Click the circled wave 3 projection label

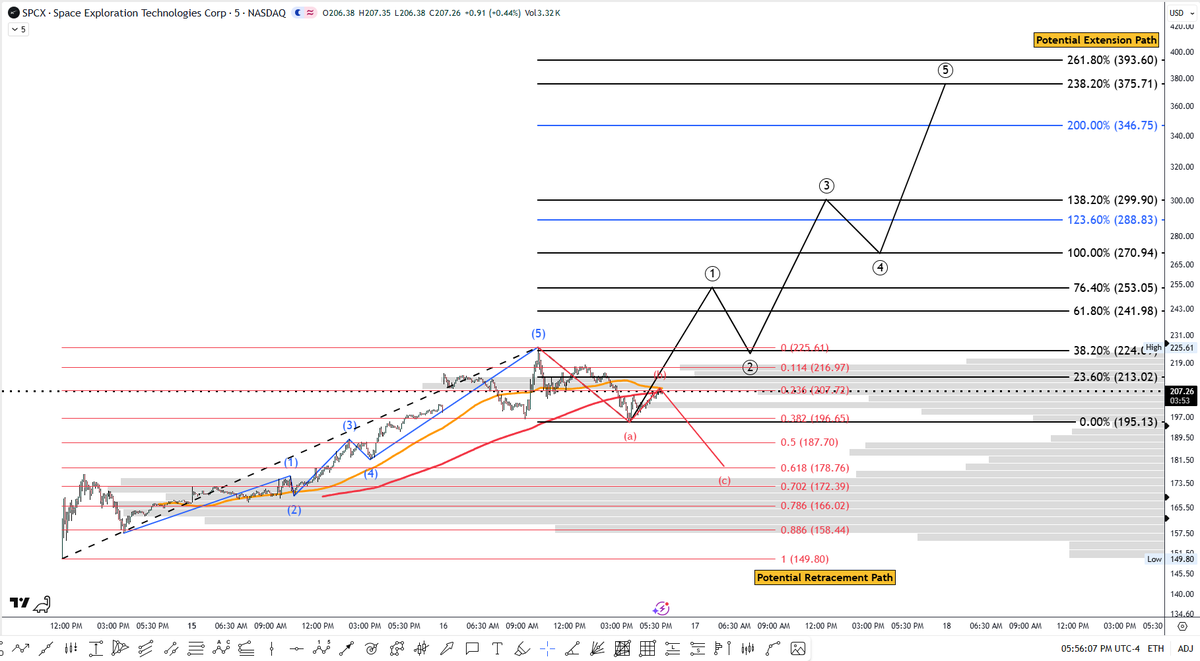(826, 186)
